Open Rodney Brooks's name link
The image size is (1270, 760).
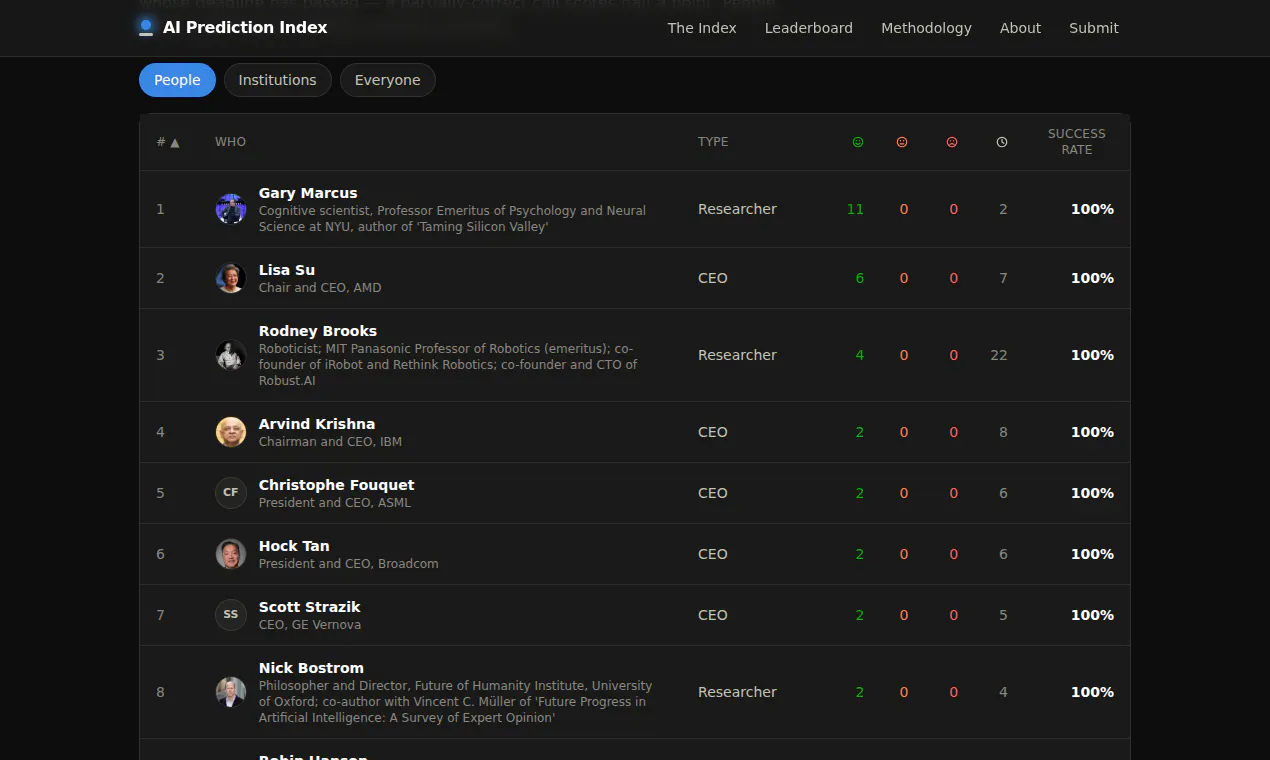coord(318,331)
